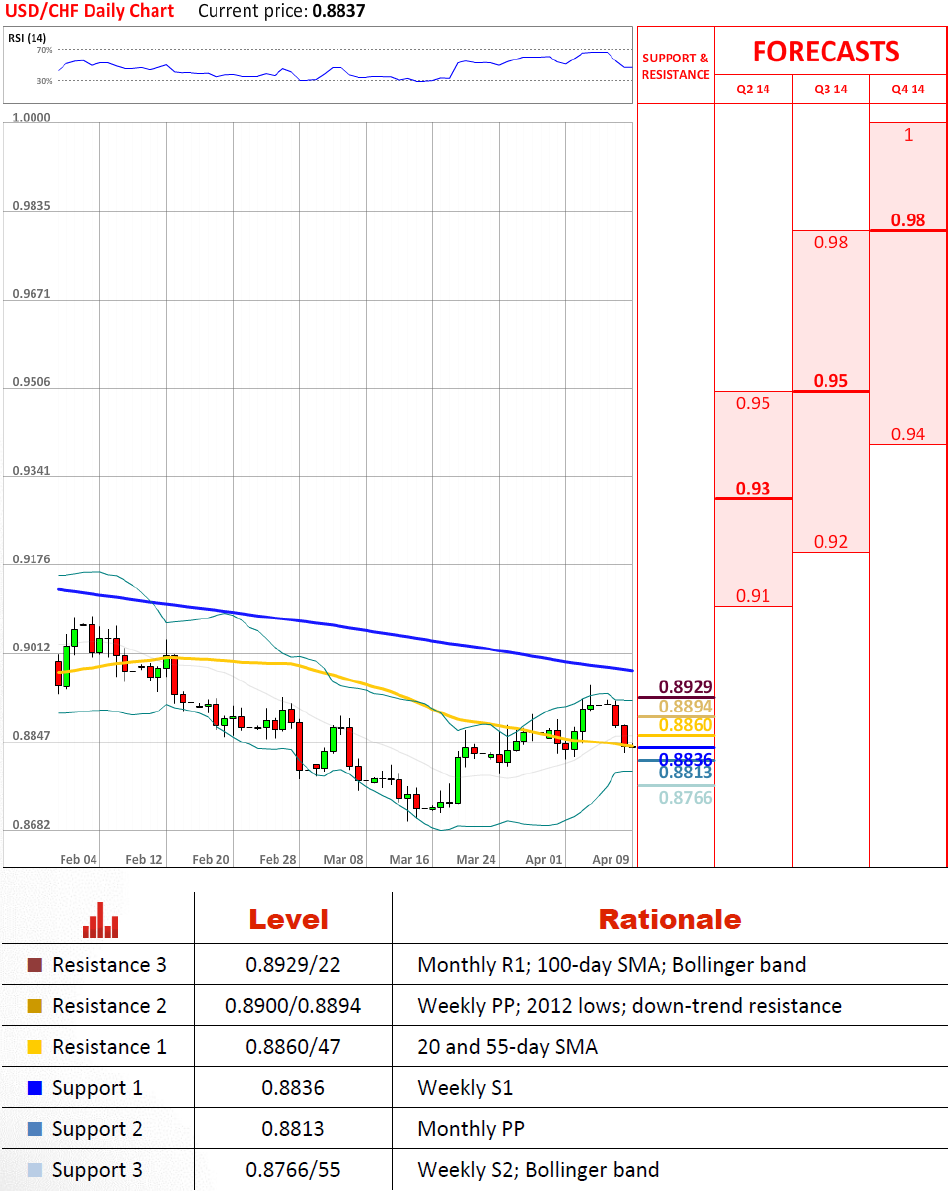Click the Q4 14 high forecast 1
Viewport: 950px width, 1191px height.
(x=908, y=135)
